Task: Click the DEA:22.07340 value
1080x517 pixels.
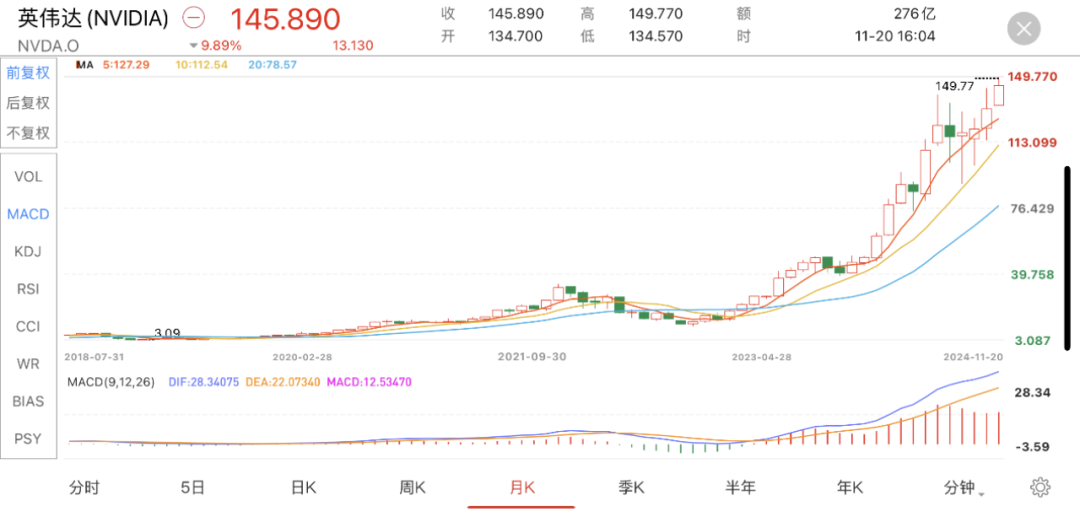Action: click(281, 381)
